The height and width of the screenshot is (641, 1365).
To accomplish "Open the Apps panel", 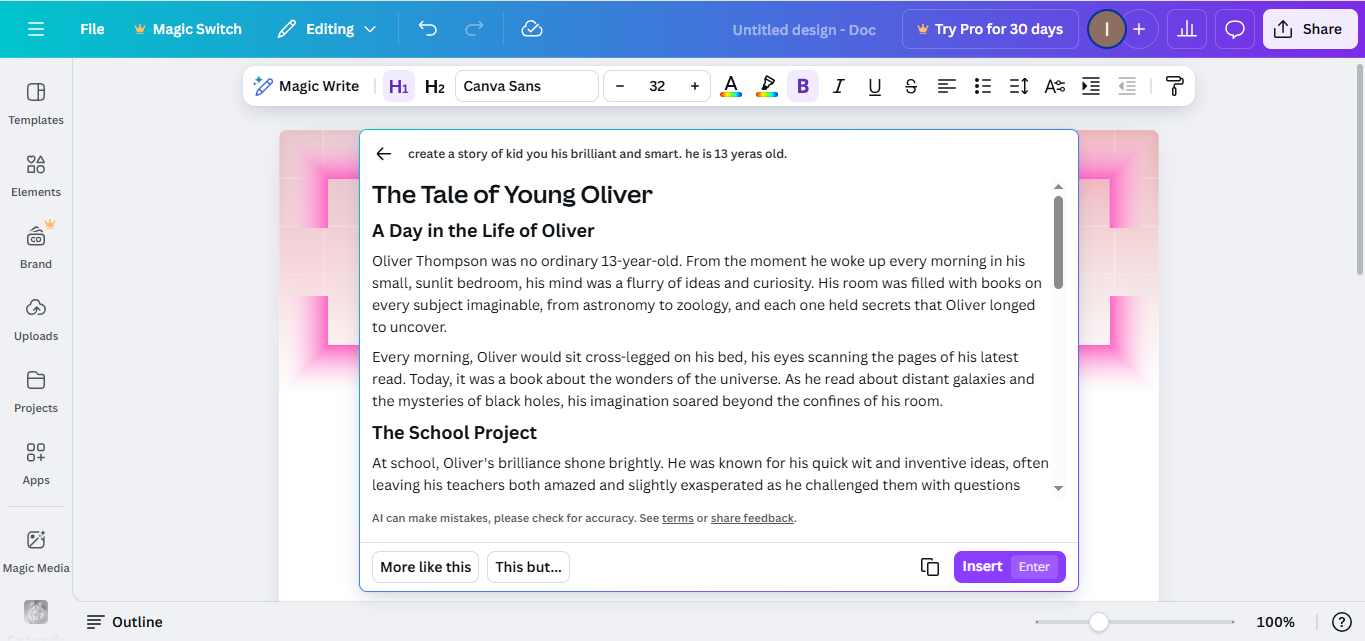I will 35,464.
